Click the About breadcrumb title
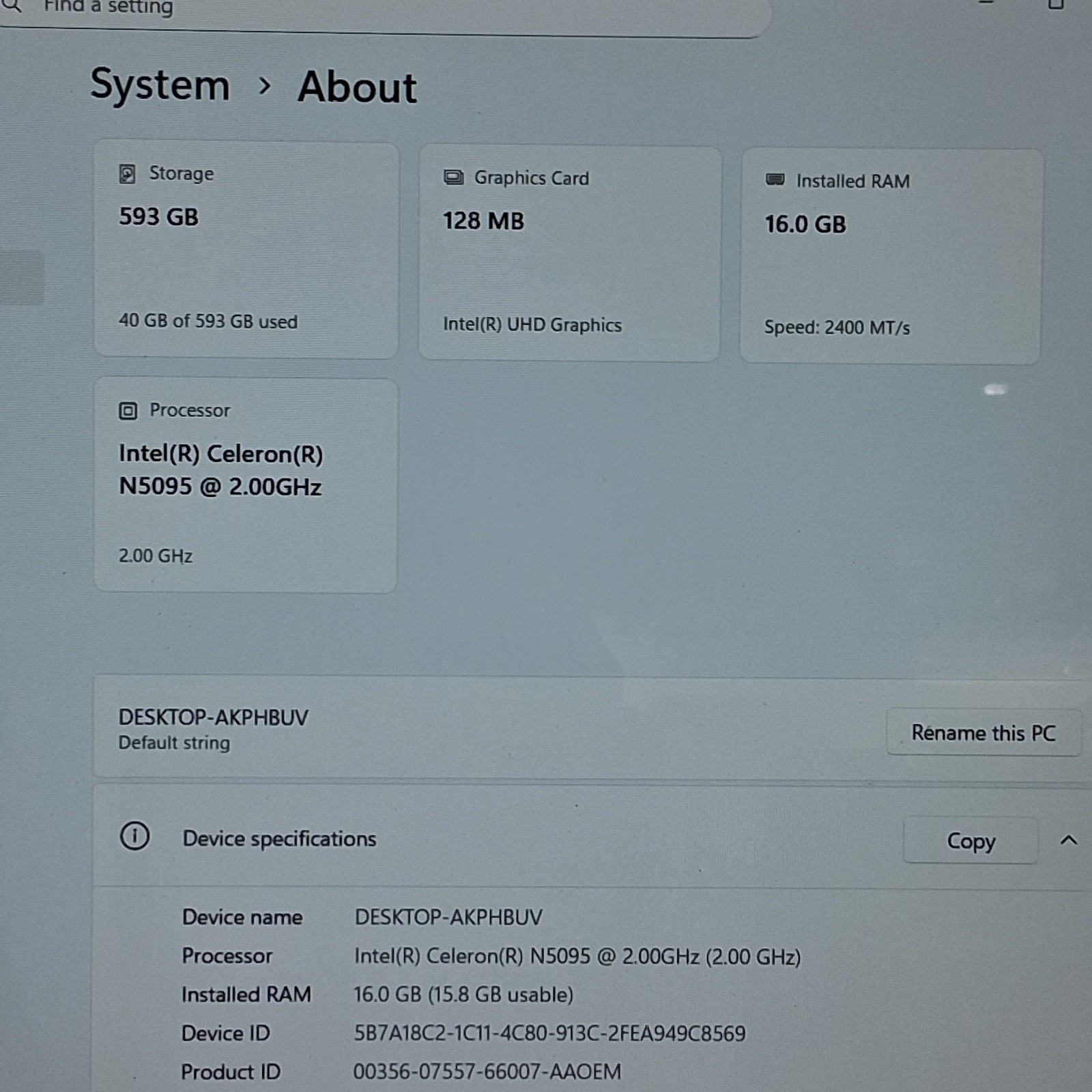 pos(357,87)
